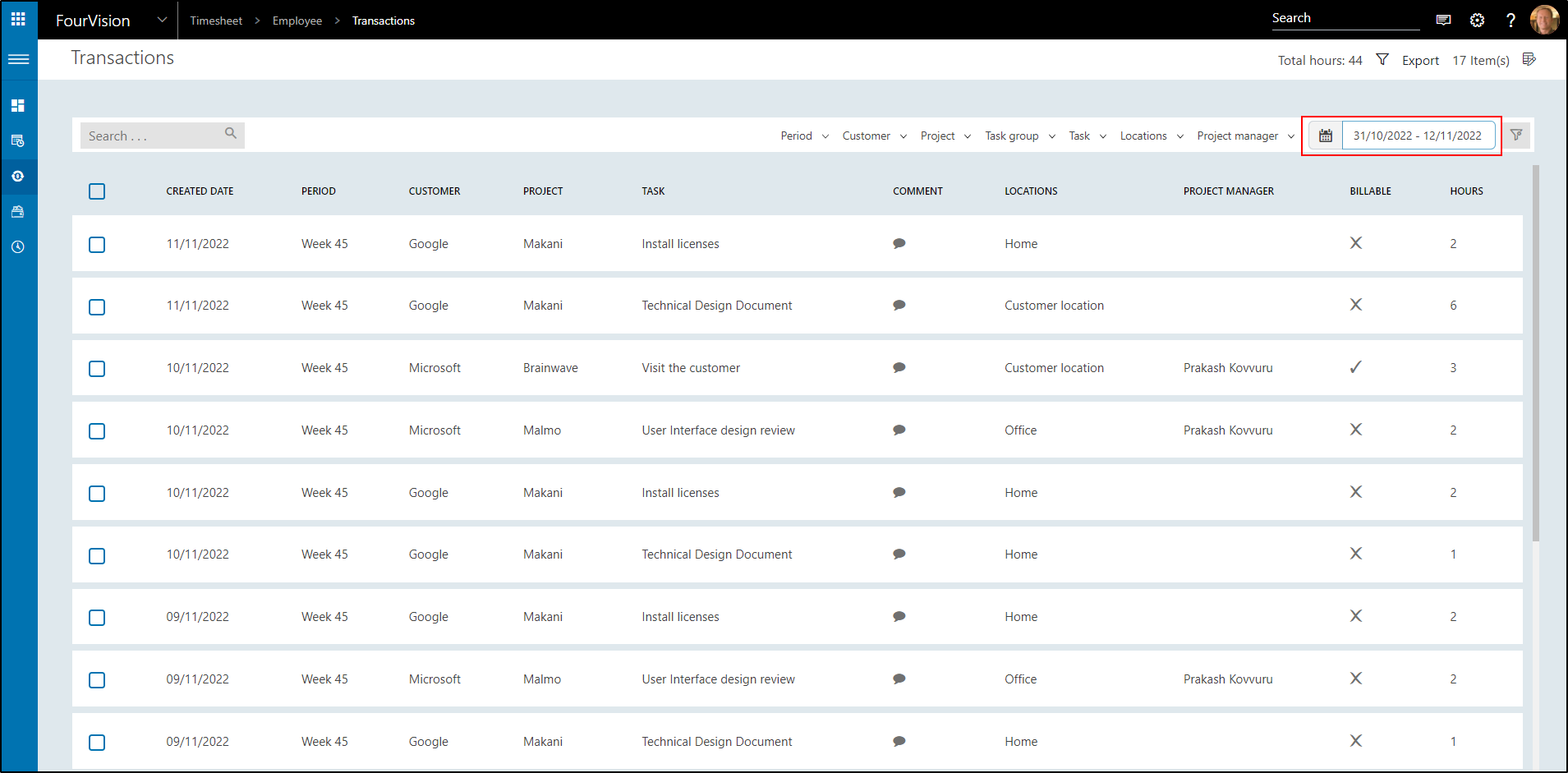Go to Timesheet breadcrumb
Viewport: 1568px width, 773px height.
[216, 21]
